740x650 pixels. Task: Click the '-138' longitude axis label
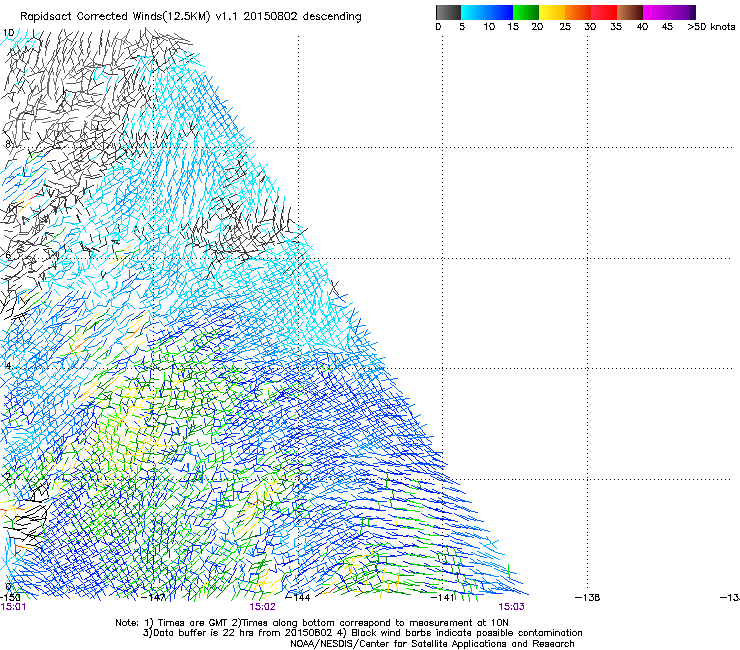point(588,598)
